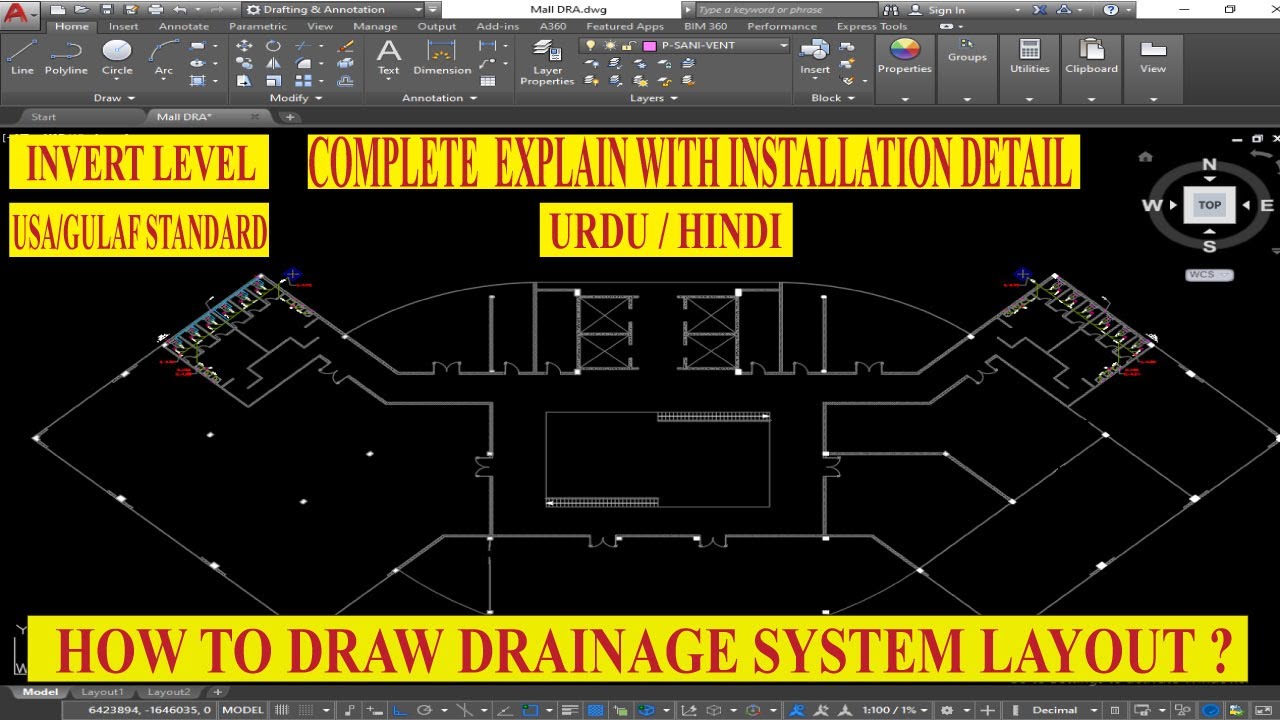Screen dimensions: 1280x720
Task: Open the P-SANI-VENT layer dropdown
Action: (x=784, y=46)
